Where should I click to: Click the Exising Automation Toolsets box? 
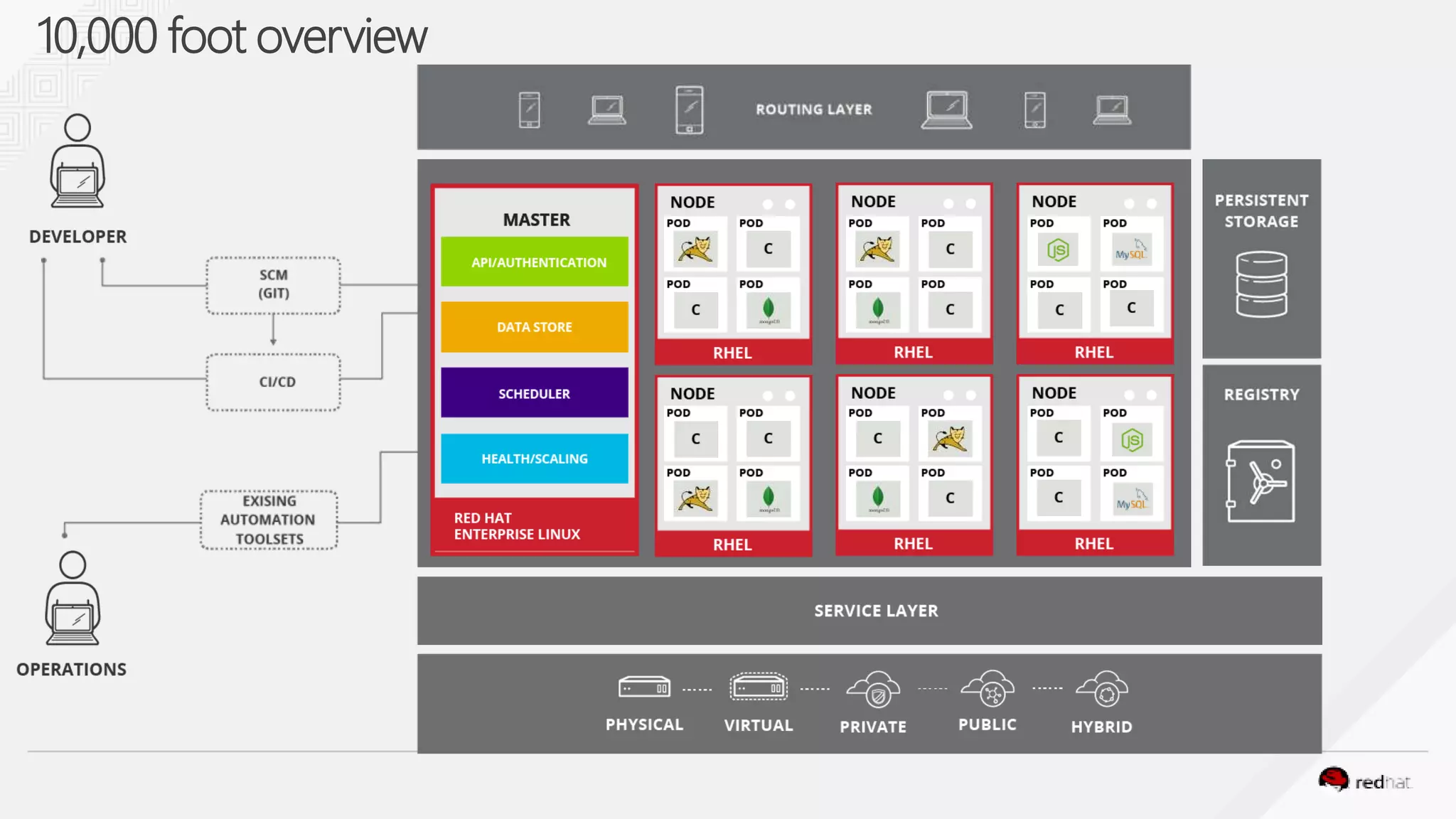coord(269,520)
